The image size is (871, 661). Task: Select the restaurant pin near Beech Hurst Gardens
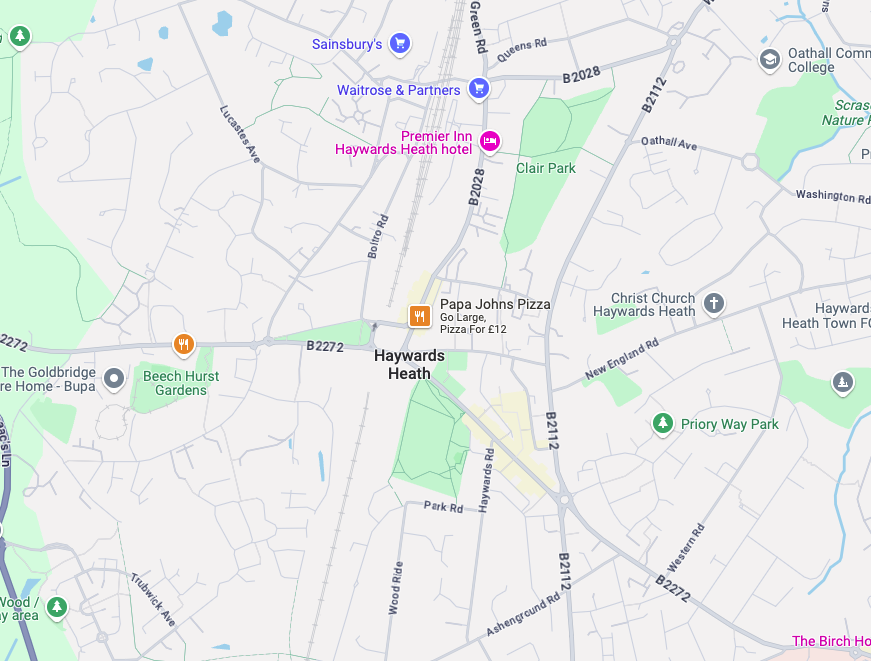[183, 345]
